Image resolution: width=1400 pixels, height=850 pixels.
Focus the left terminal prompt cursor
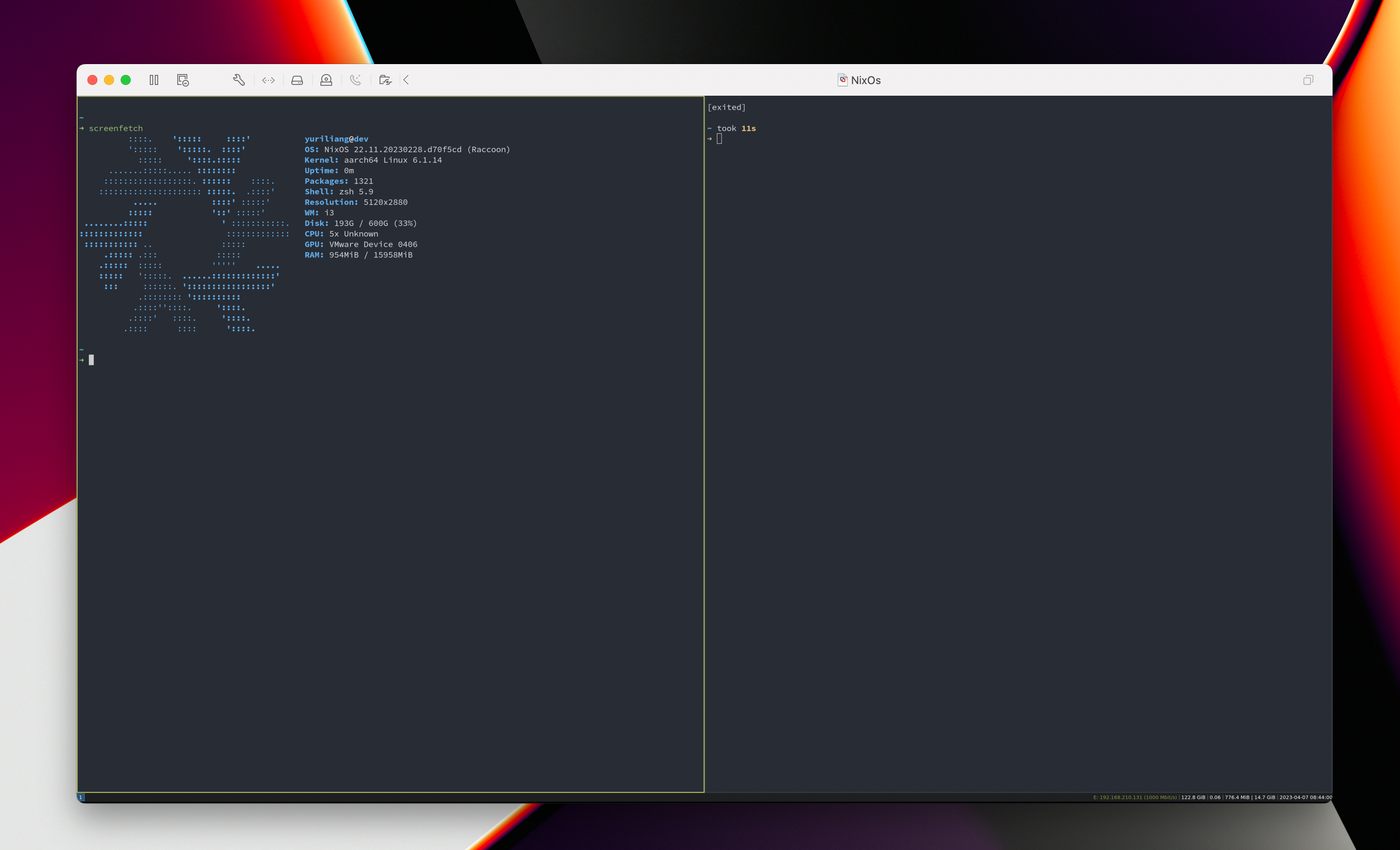pos(92,360)
